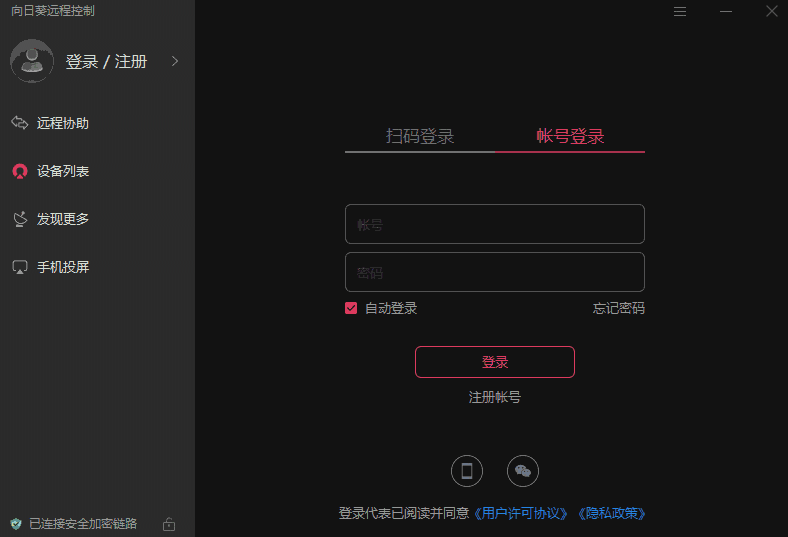
Task: Click the 手机投屏 screen-cast icon
Action: click(x=20, y=267)
